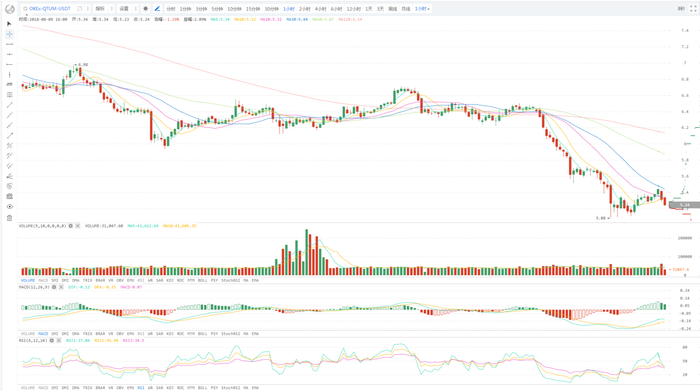Click the MA5:5.34 legend value
The height and width of the screenshot is (391, 700).
click(220, 19)
